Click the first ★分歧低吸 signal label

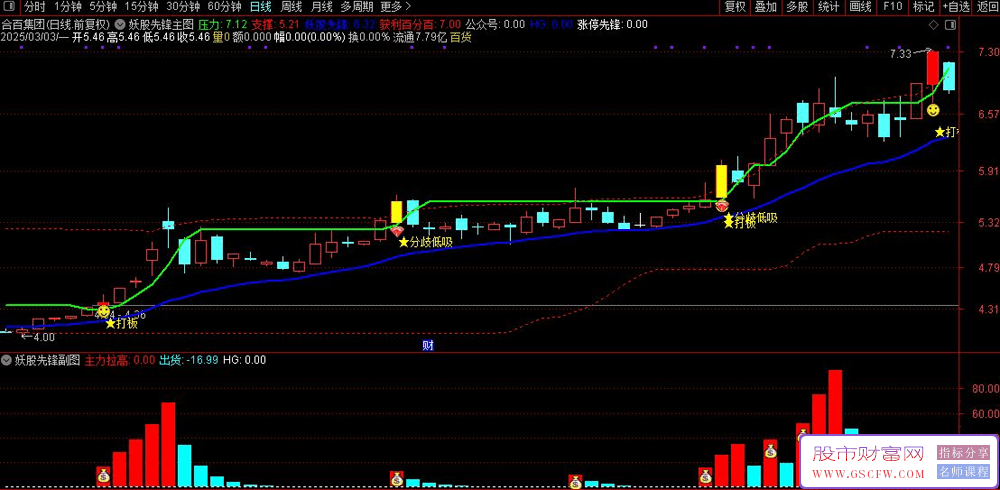425,242
